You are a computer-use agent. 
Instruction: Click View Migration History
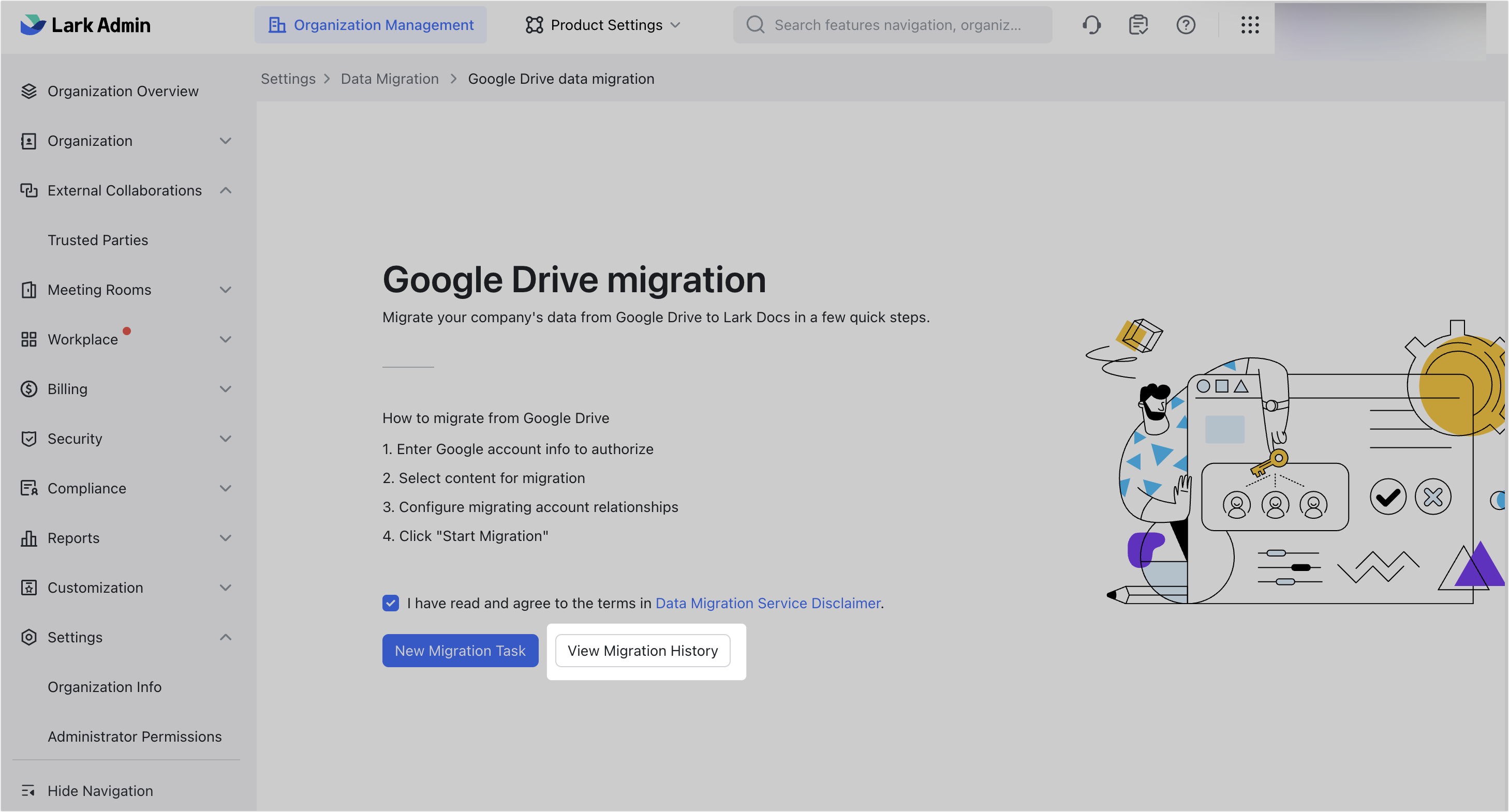(643, 651)
